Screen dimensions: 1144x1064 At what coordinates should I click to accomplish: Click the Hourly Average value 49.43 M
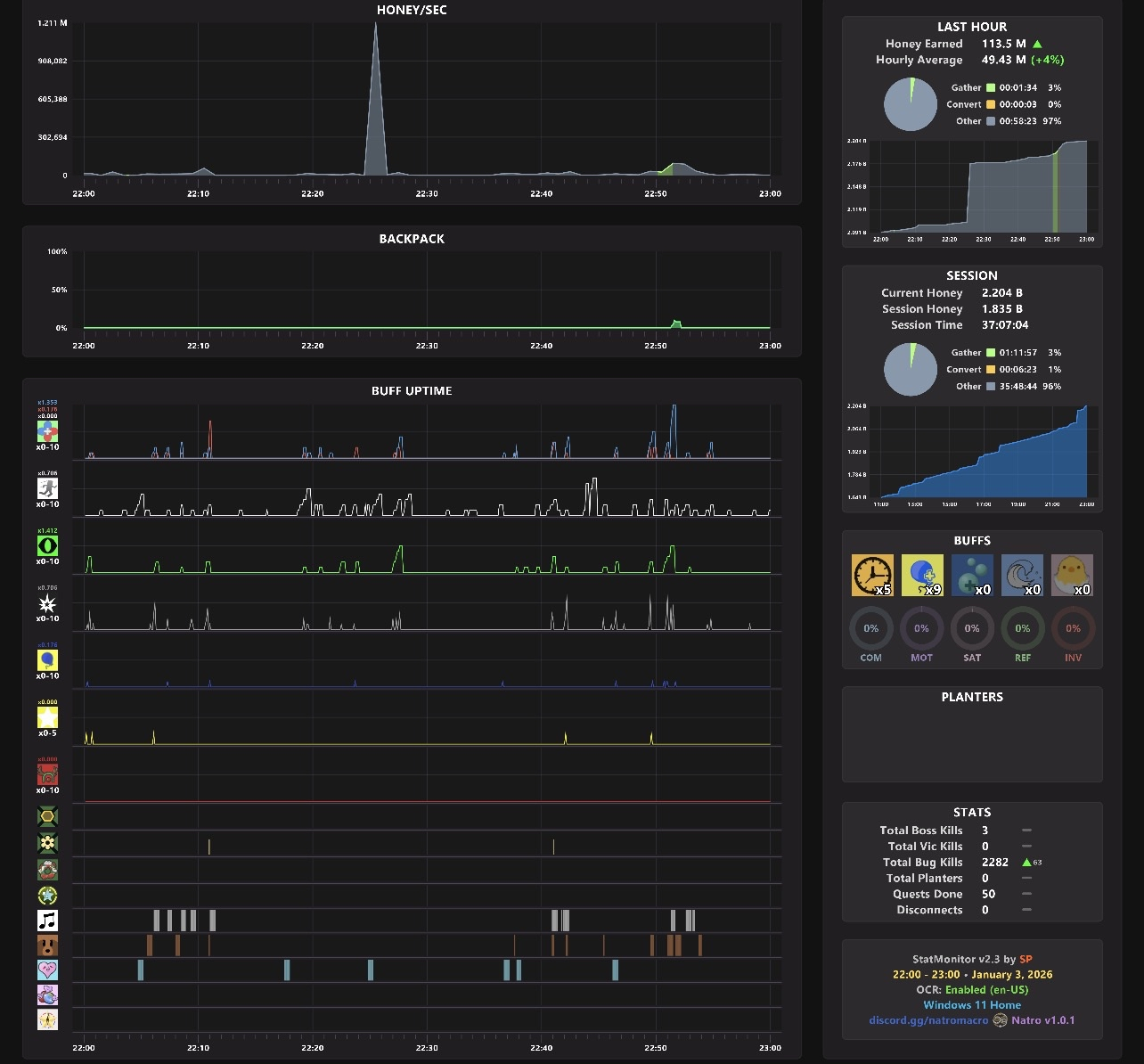(1004, 60)
